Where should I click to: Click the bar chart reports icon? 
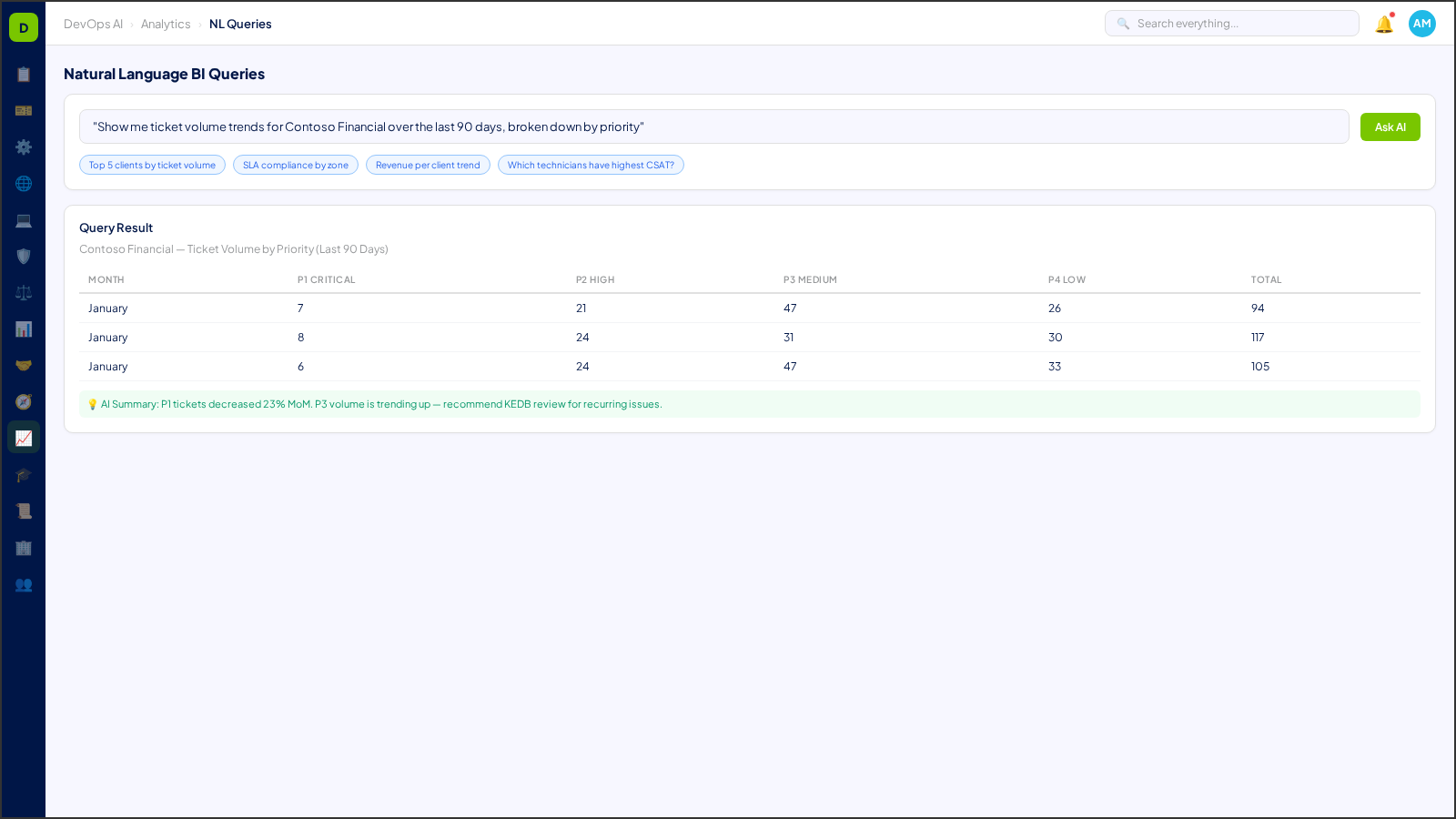click(x=24, y=329)
